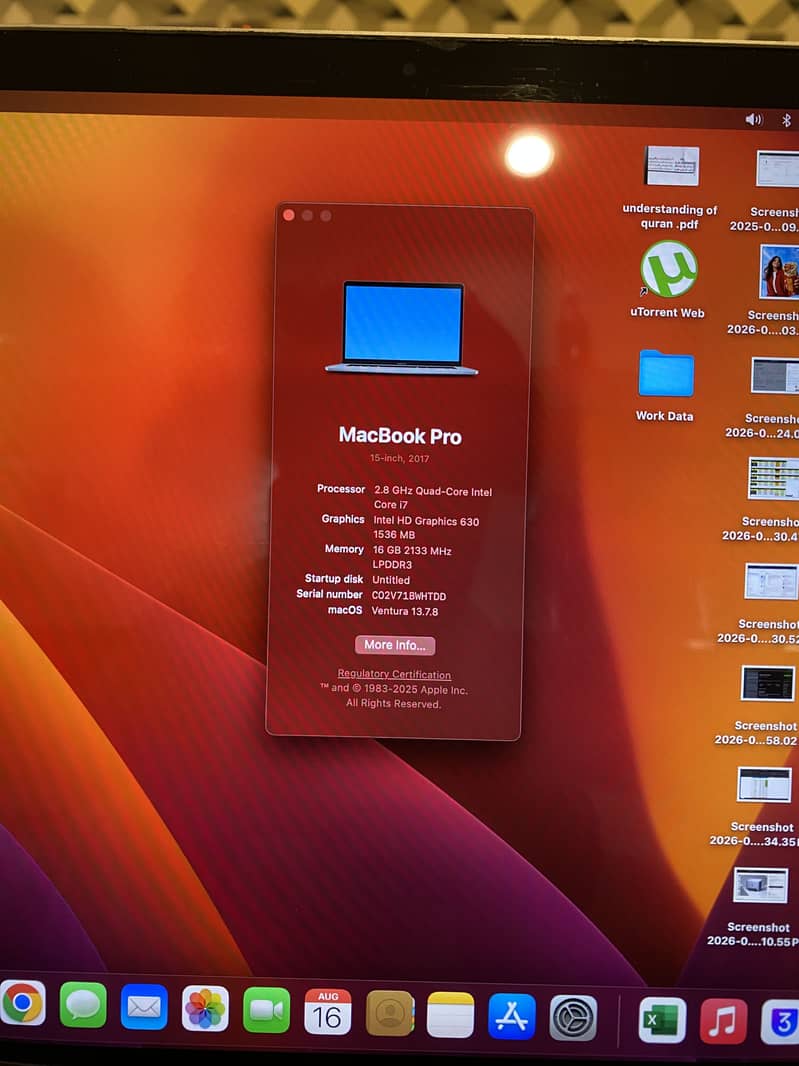
Task: Click the volume icon in the menu bar
Action: click(x=753, y=120)
